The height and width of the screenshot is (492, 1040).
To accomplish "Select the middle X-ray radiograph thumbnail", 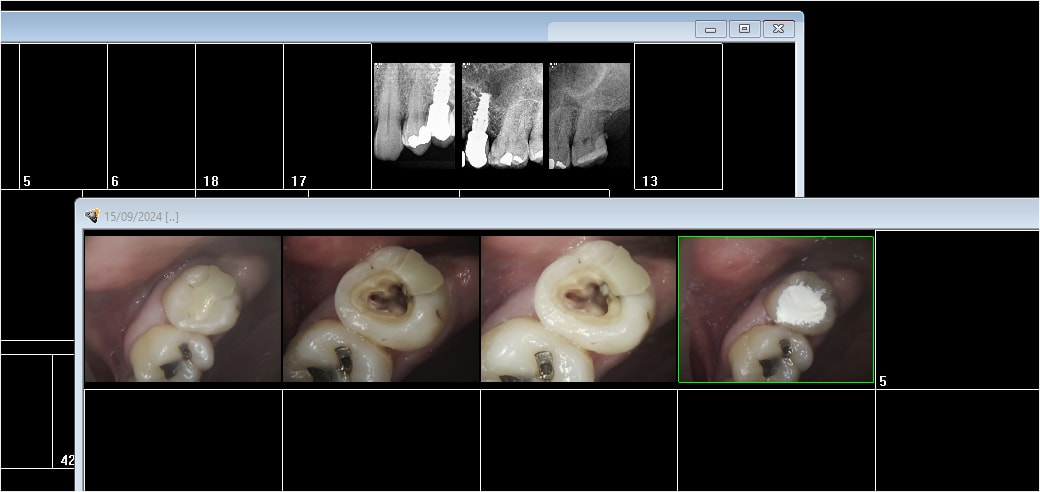I will (x=502, y=115).
